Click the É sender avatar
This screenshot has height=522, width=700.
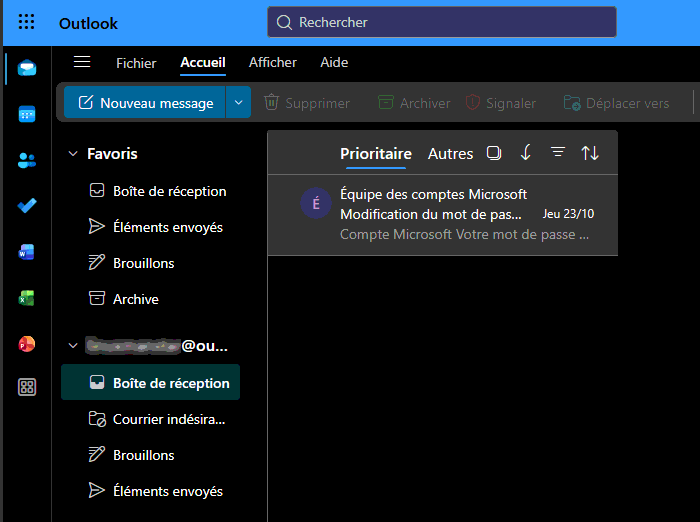[316, 203]
